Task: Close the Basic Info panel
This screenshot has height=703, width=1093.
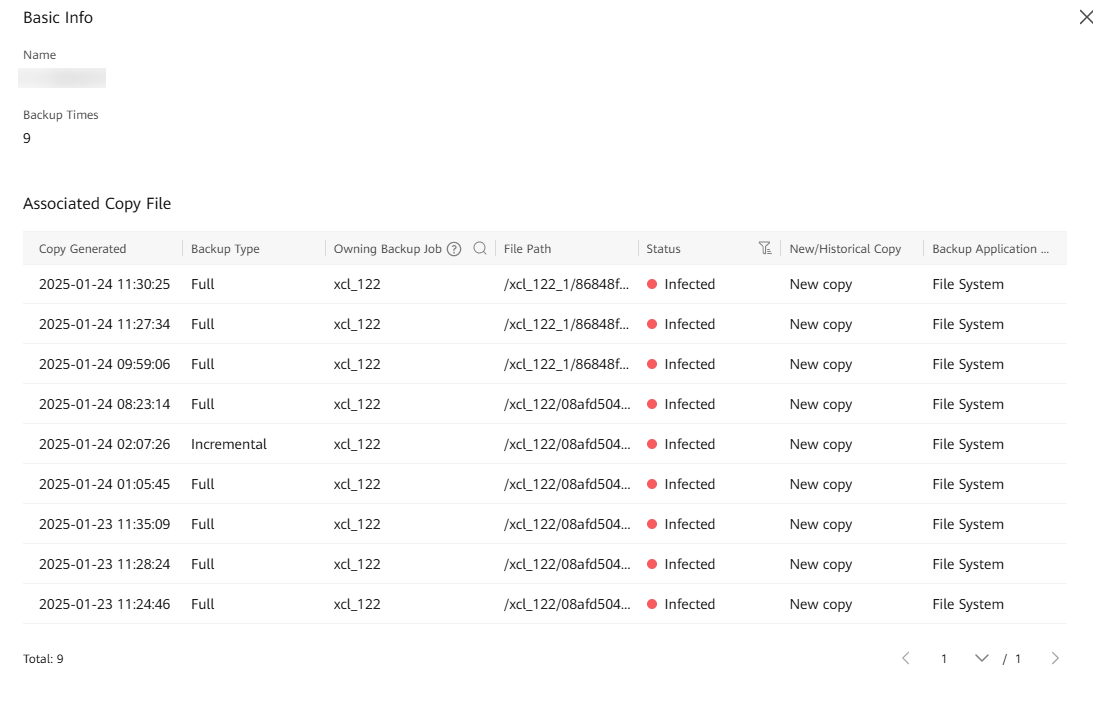Action: coord(1086,17)
